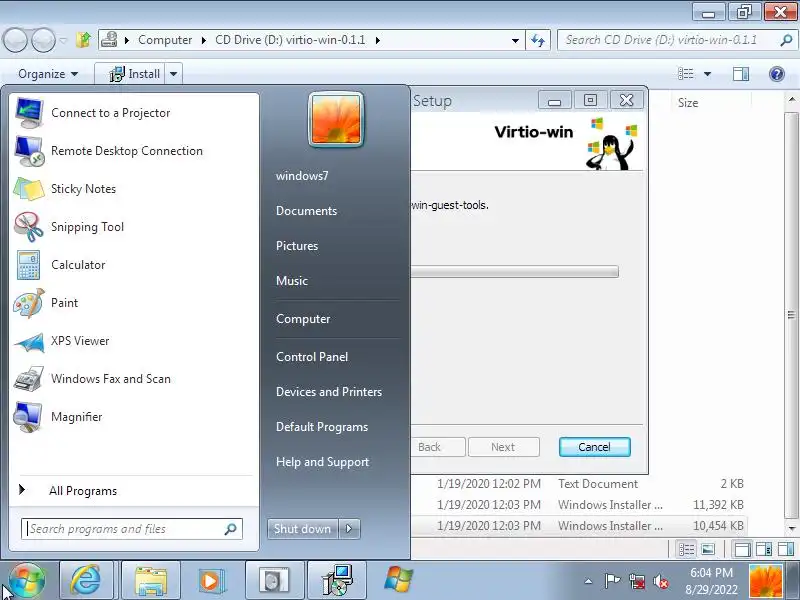
Task: Click the Windows flag taskbar icon
Action: pyautogui.click(x=398, y=580)
